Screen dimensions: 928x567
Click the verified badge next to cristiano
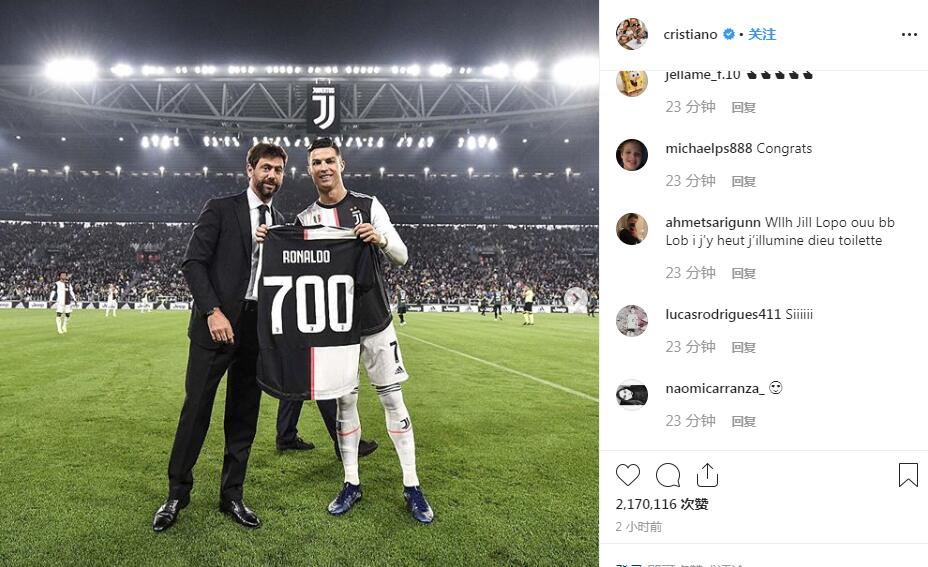(x=729, y=34)
